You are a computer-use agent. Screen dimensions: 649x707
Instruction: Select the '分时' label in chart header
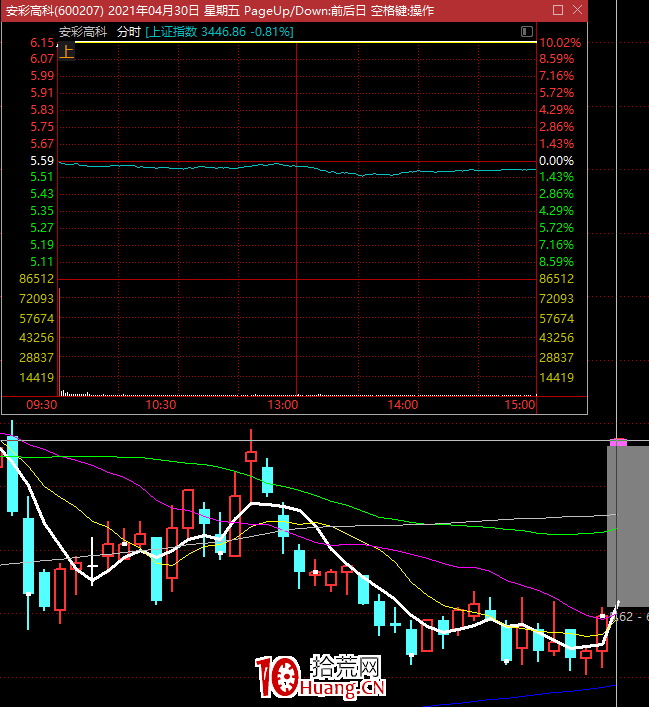[129, 32]
